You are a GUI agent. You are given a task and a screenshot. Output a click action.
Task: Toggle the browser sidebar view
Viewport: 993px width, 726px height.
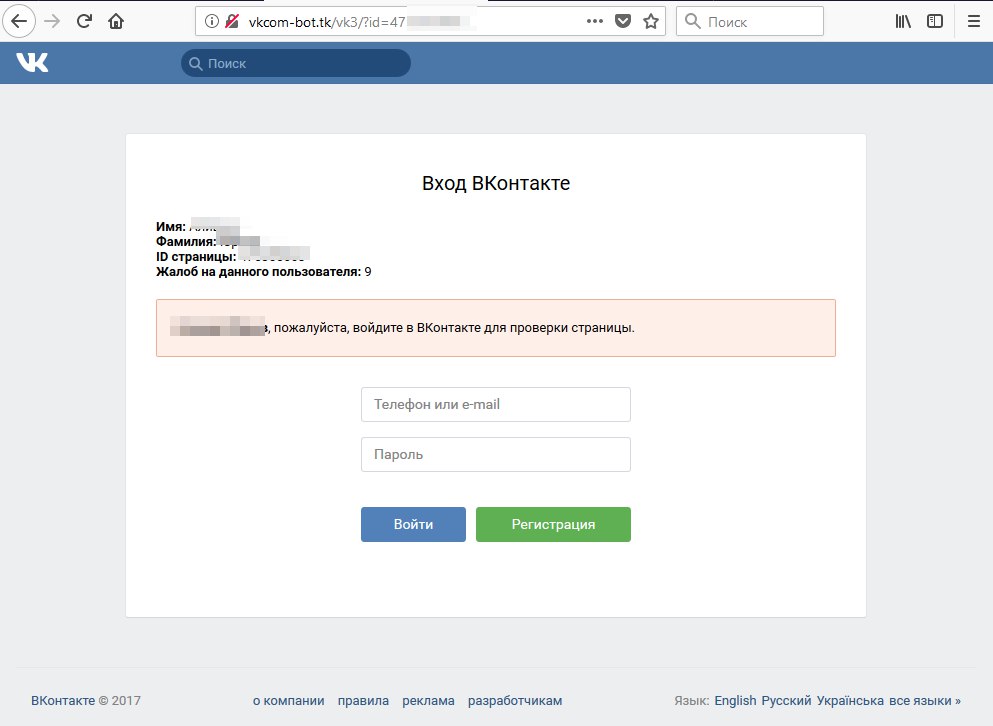pyautogui.click(x=935, y=21)
